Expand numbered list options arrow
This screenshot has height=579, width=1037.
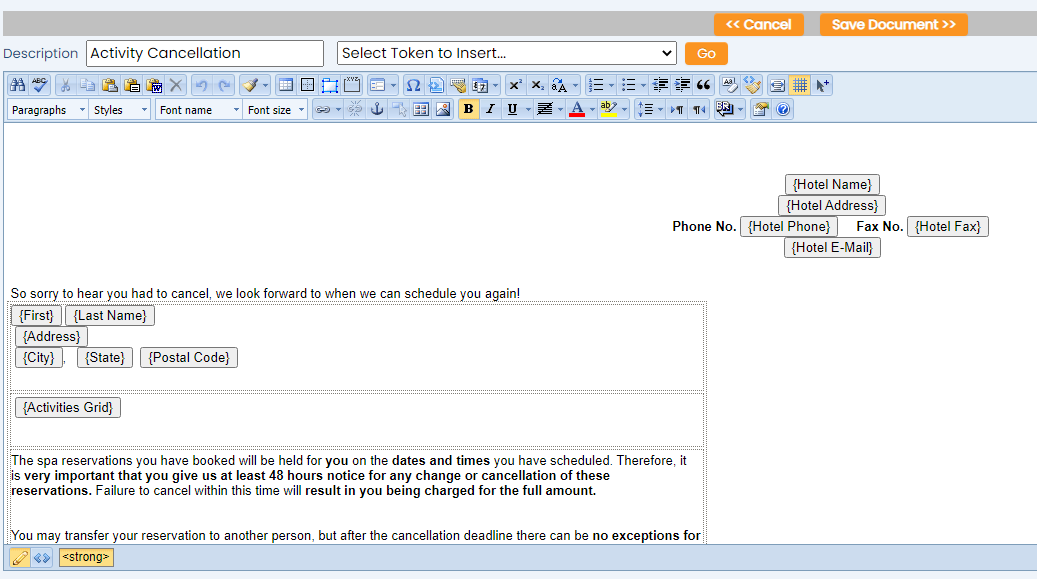[611, 85]
